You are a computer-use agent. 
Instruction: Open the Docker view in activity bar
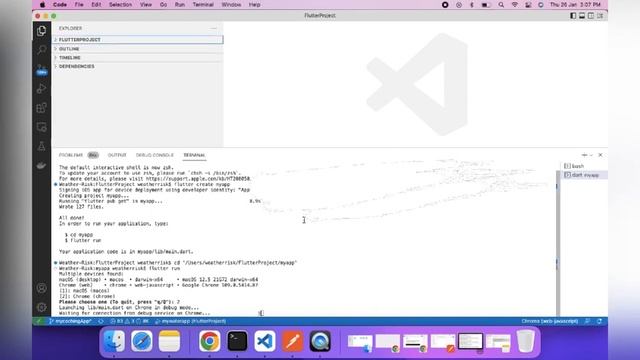pyautogui.click(x=41, y=165)
